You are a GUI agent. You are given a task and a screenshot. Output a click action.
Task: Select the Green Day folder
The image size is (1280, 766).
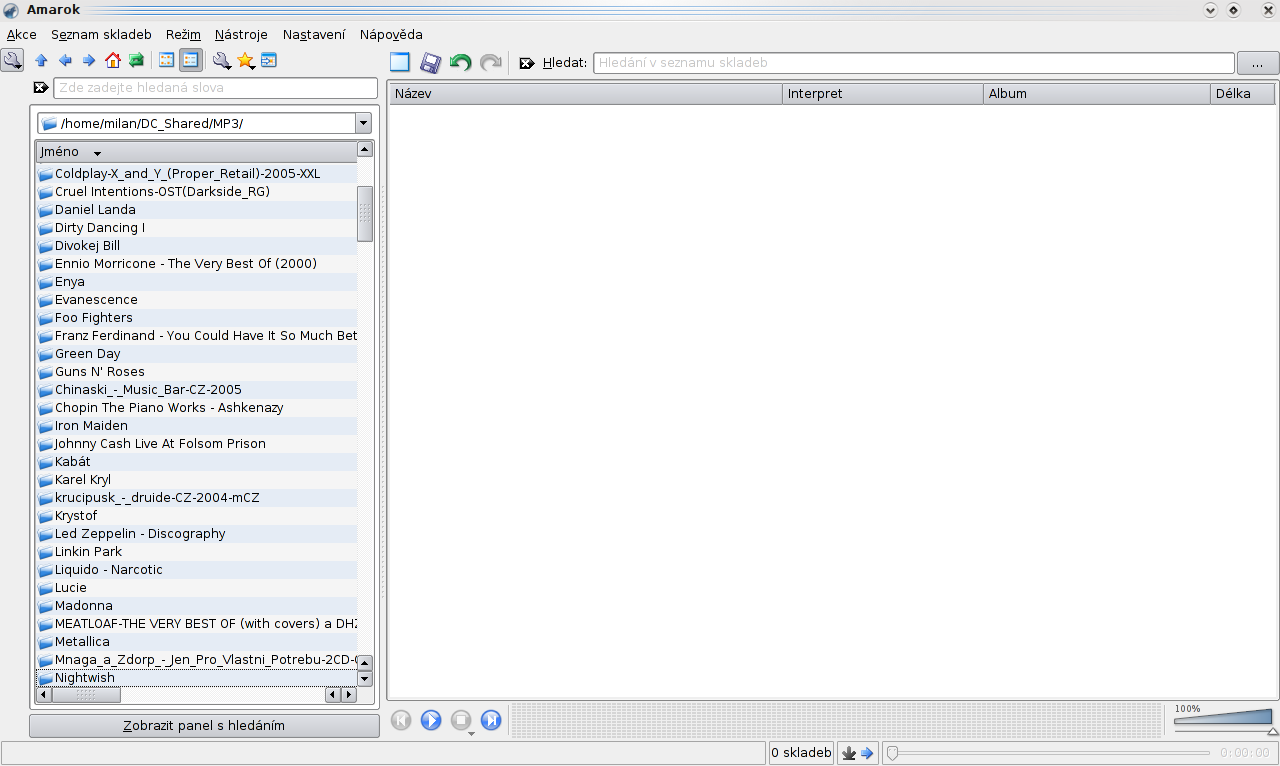(88, 354)
